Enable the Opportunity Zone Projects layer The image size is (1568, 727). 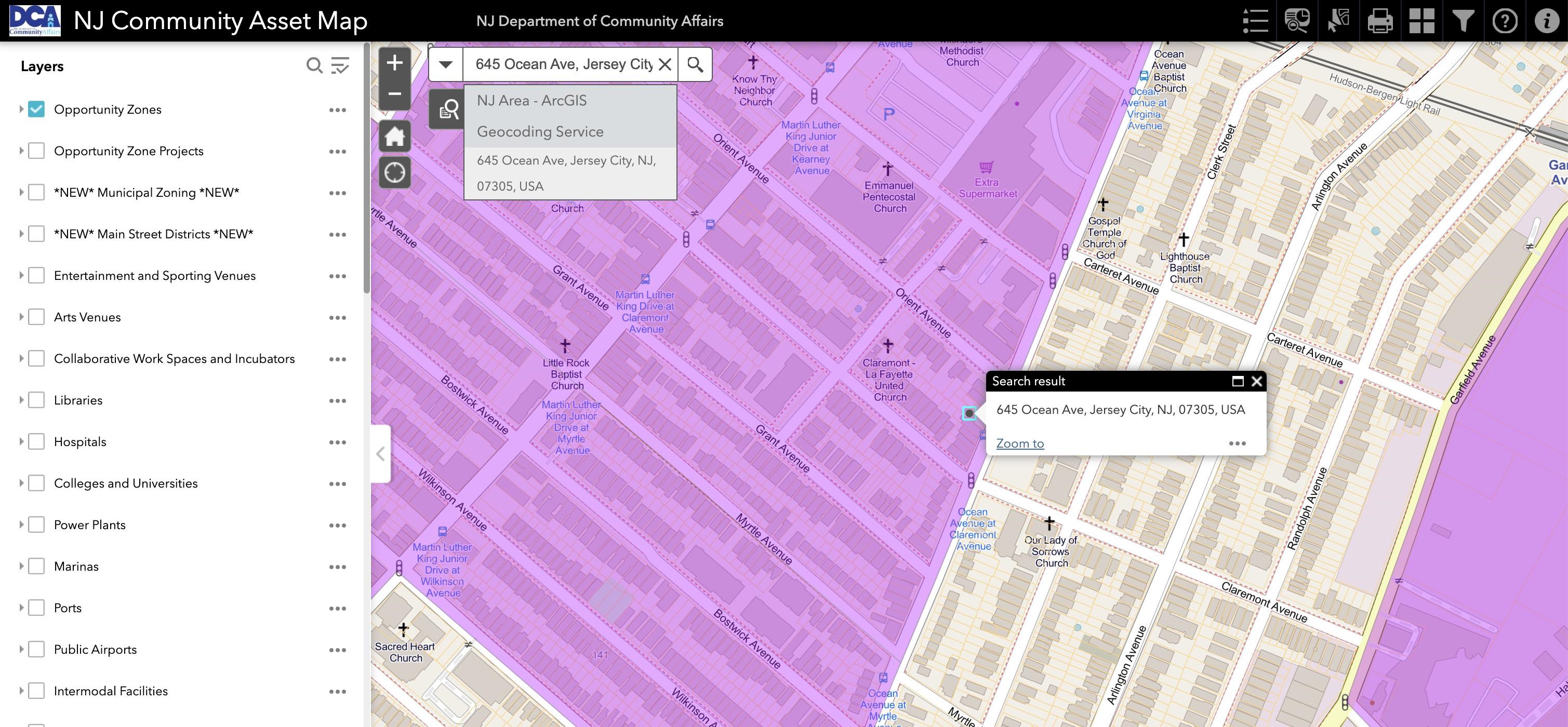(x=36, y=151)
